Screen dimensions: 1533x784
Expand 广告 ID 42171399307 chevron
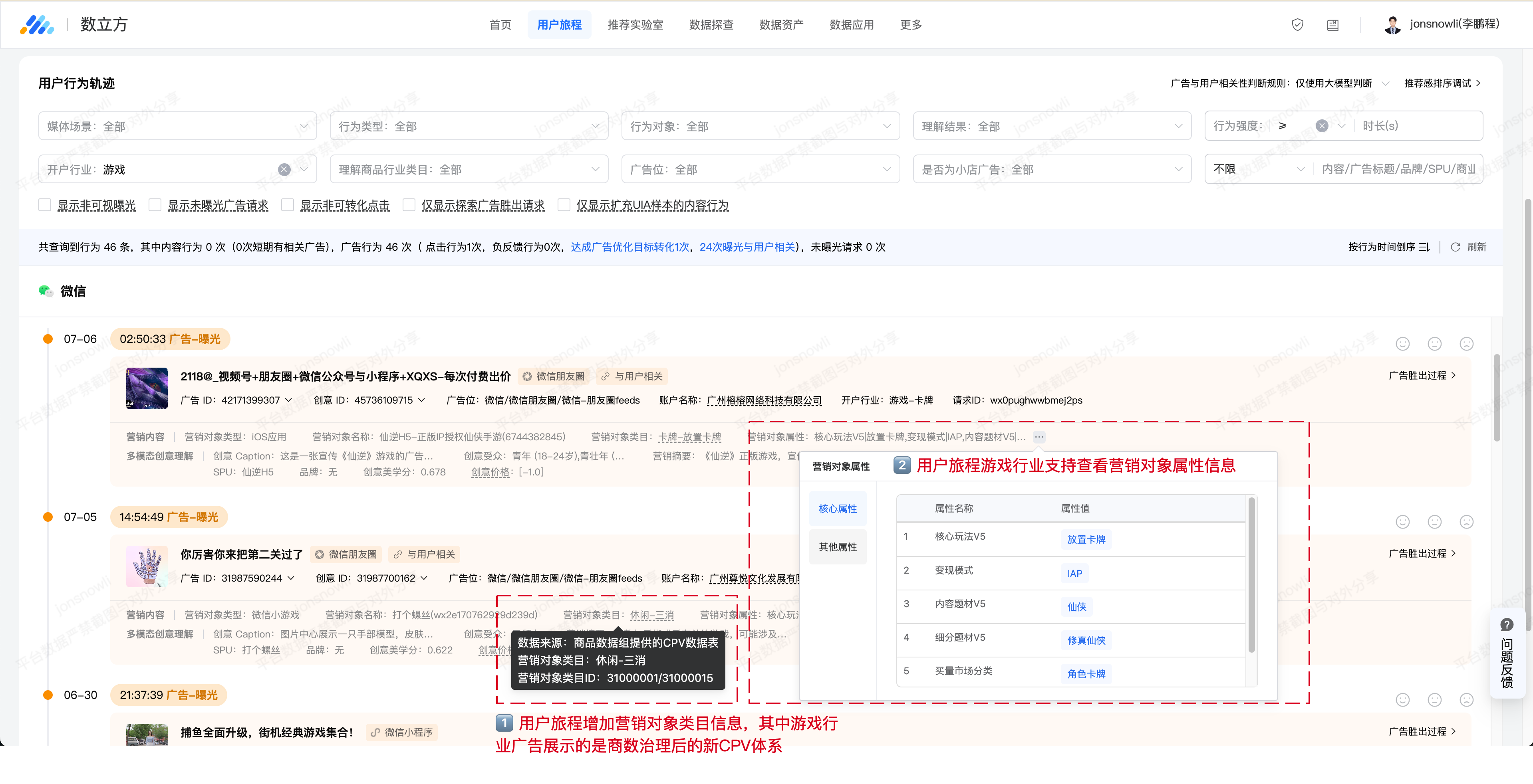(289, 400)
